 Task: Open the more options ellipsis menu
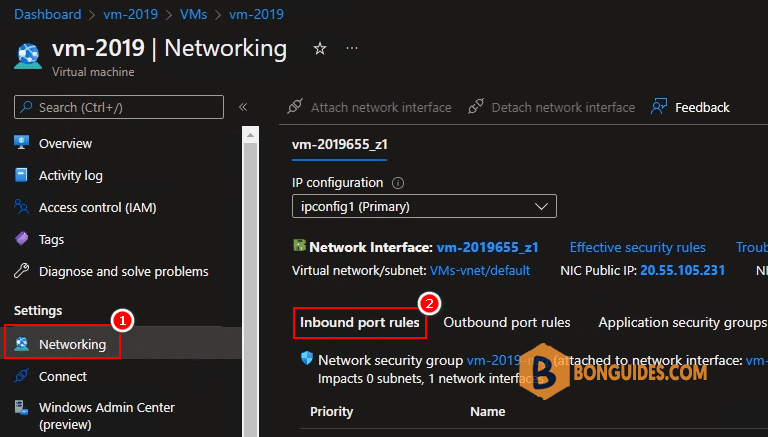pyautogui.click(x=352, y=48)
